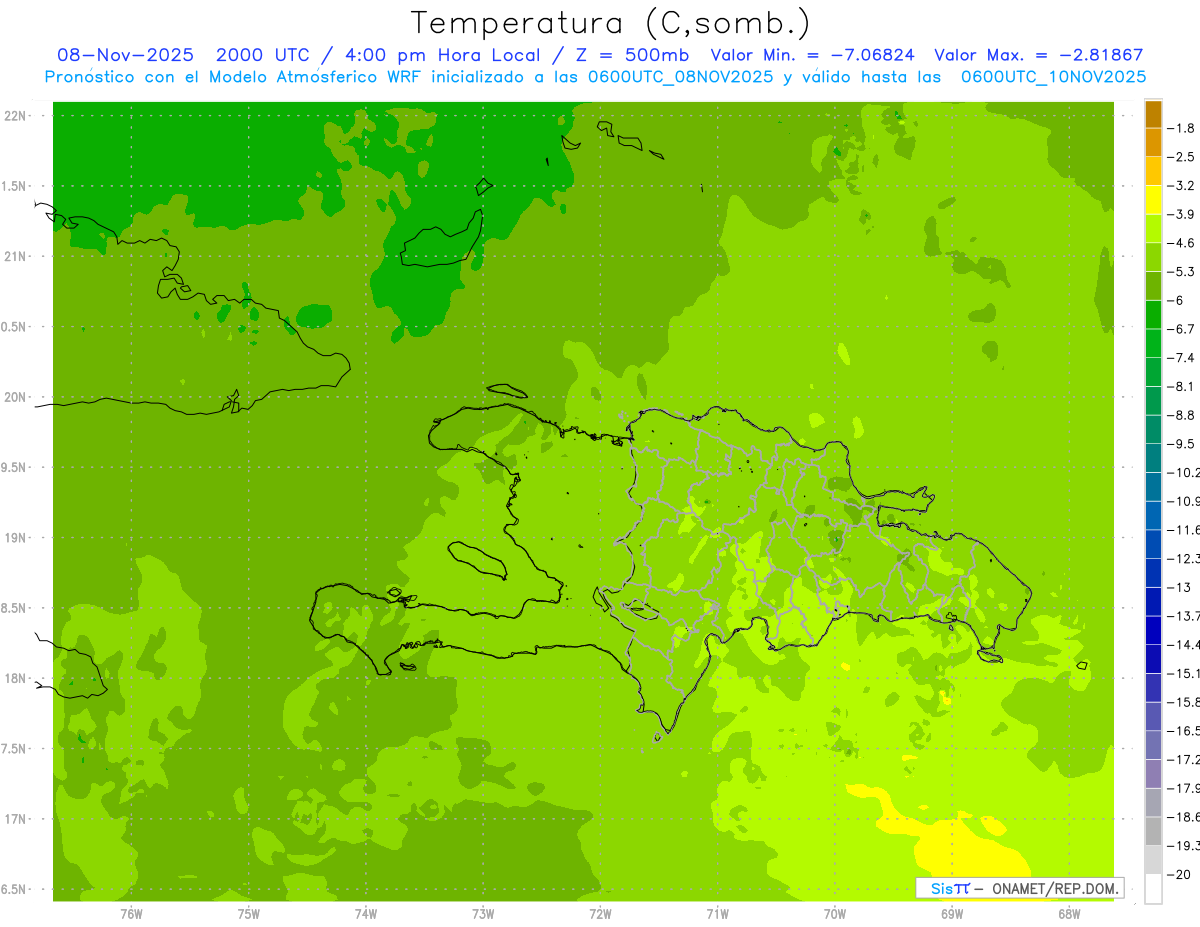Pick the lime swatch between -3.9 and -4.6
This screenshot has width=1200, height=927.
tap(1153, 229)
